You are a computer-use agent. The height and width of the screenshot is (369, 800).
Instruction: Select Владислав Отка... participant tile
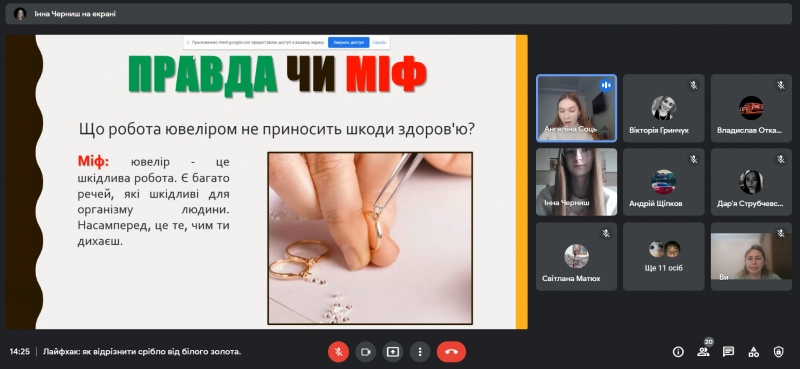coord(751,108)
